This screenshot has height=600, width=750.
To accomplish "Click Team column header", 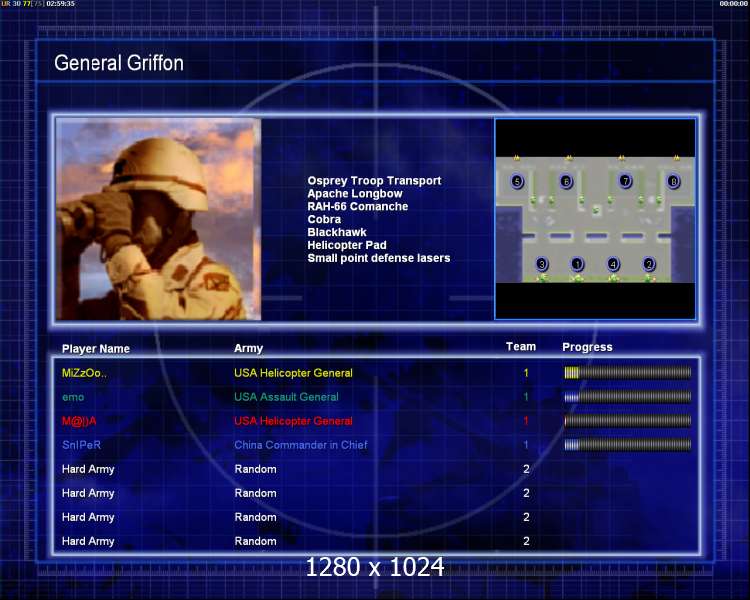I will click(521, 347).
